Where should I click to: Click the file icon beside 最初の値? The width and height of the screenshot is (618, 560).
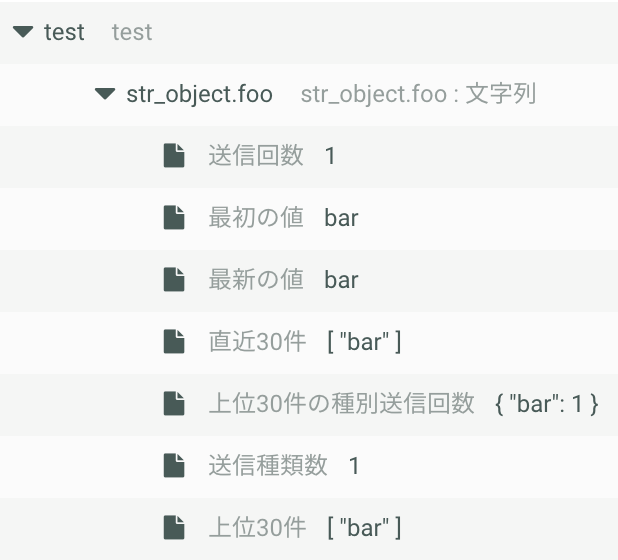click(x=174, y=217)
